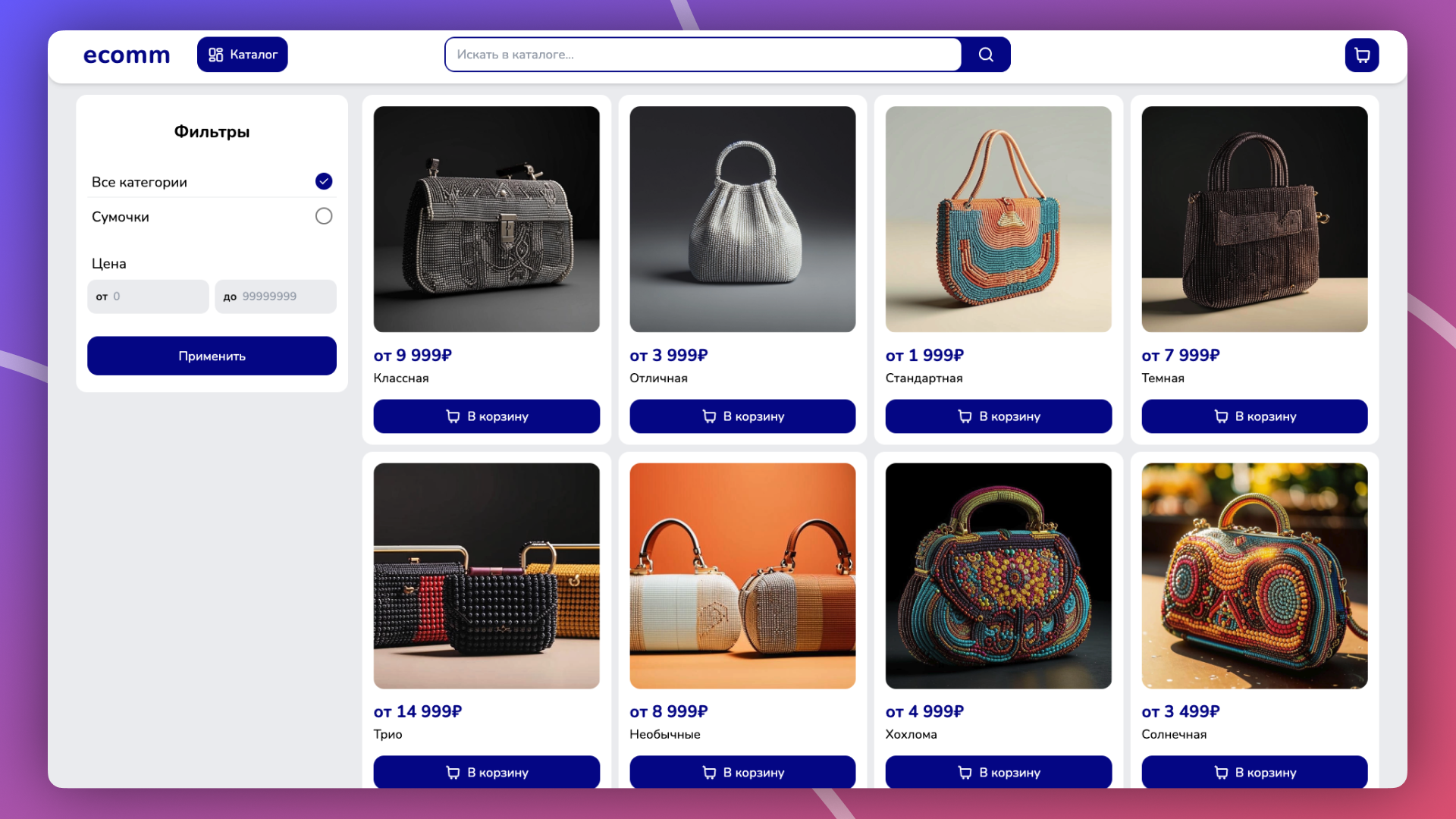
Task: Select the Все категории radio option
Action: coord(324,181)
